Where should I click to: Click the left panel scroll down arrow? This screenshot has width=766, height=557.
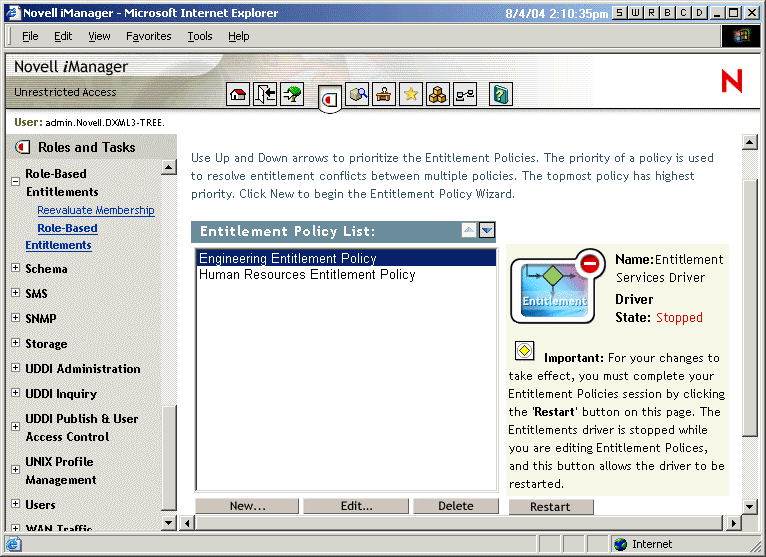pos(168,522)
